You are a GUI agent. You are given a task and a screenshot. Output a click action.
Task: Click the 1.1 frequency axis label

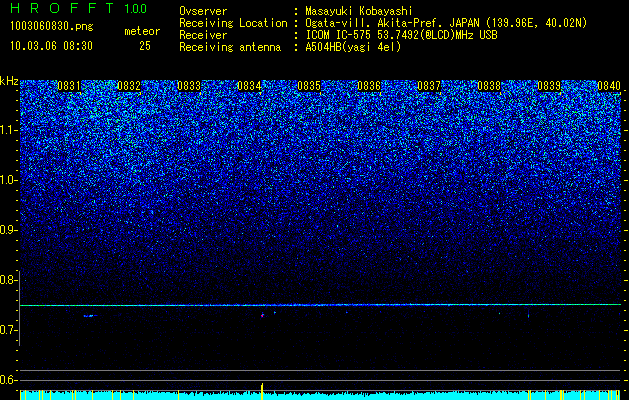(9, 130)
